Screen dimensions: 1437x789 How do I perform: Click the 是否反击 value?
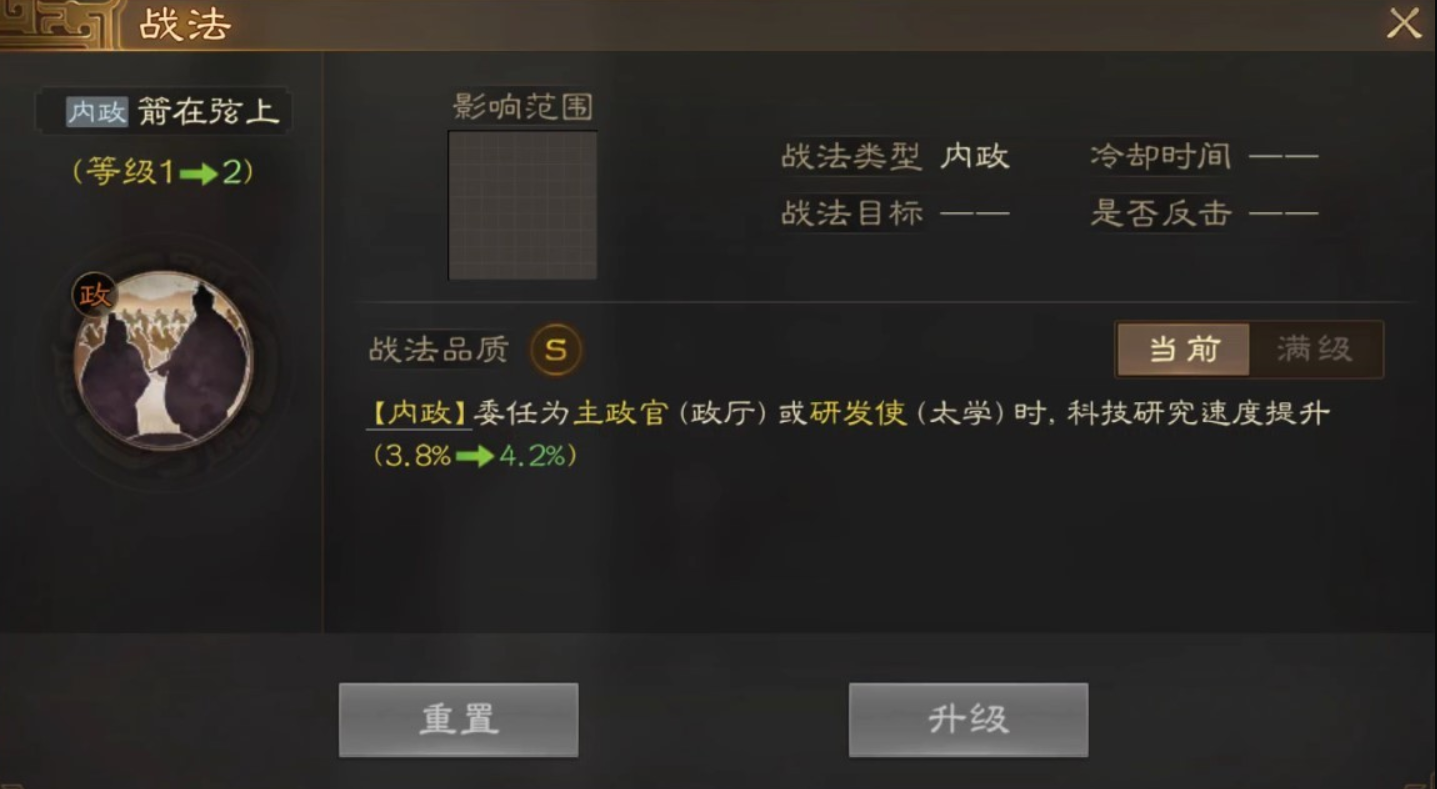click(1284, 213)
